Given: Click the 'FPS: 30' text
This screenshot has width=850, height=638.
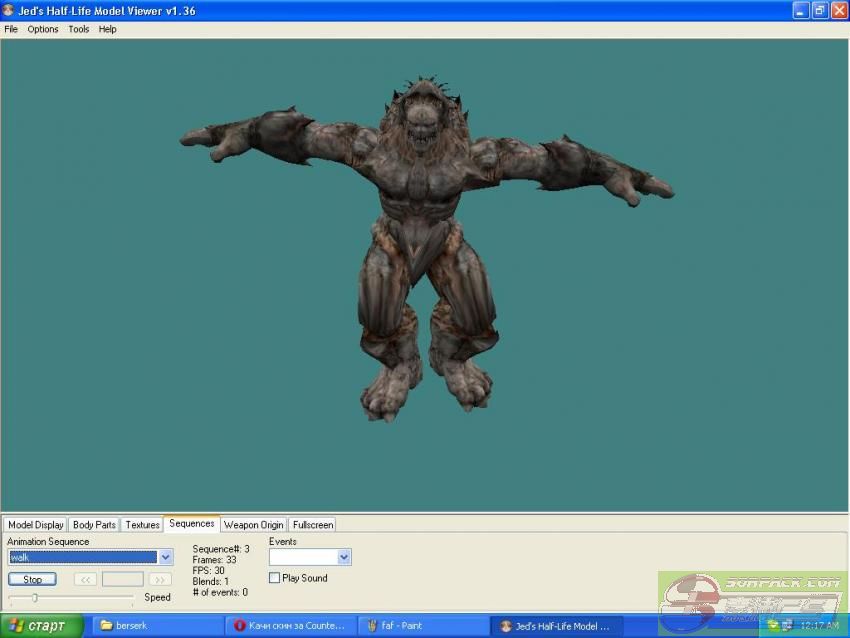Looking at the screenshot, I should pos(208,570).
